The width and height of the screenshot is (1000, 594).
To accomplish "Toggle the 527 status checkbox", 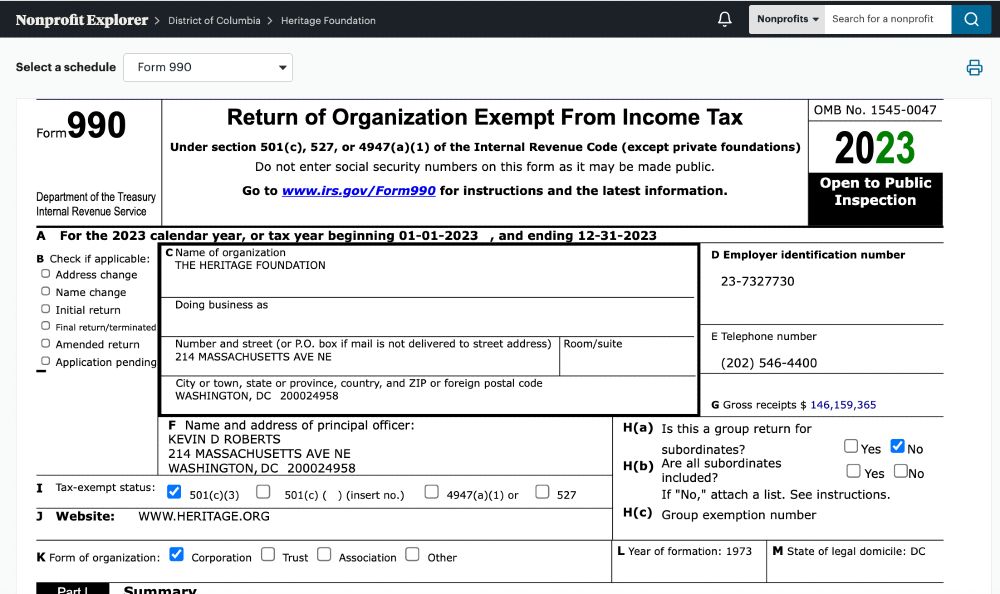I will [x=542, y=492].
